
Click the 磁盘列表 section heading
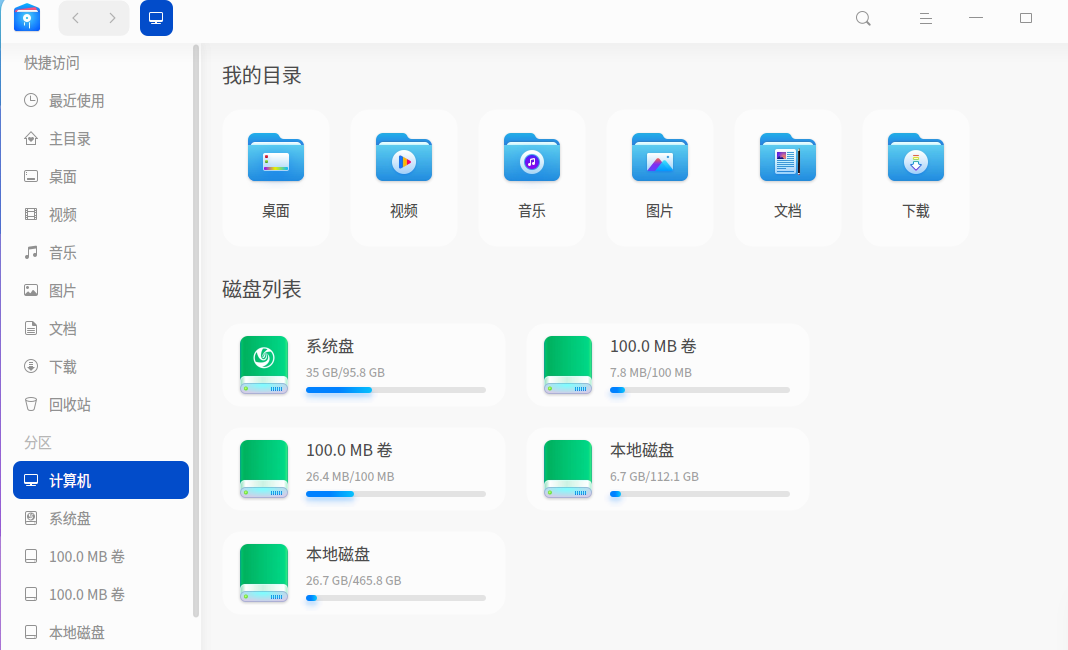tap(262, 290)
